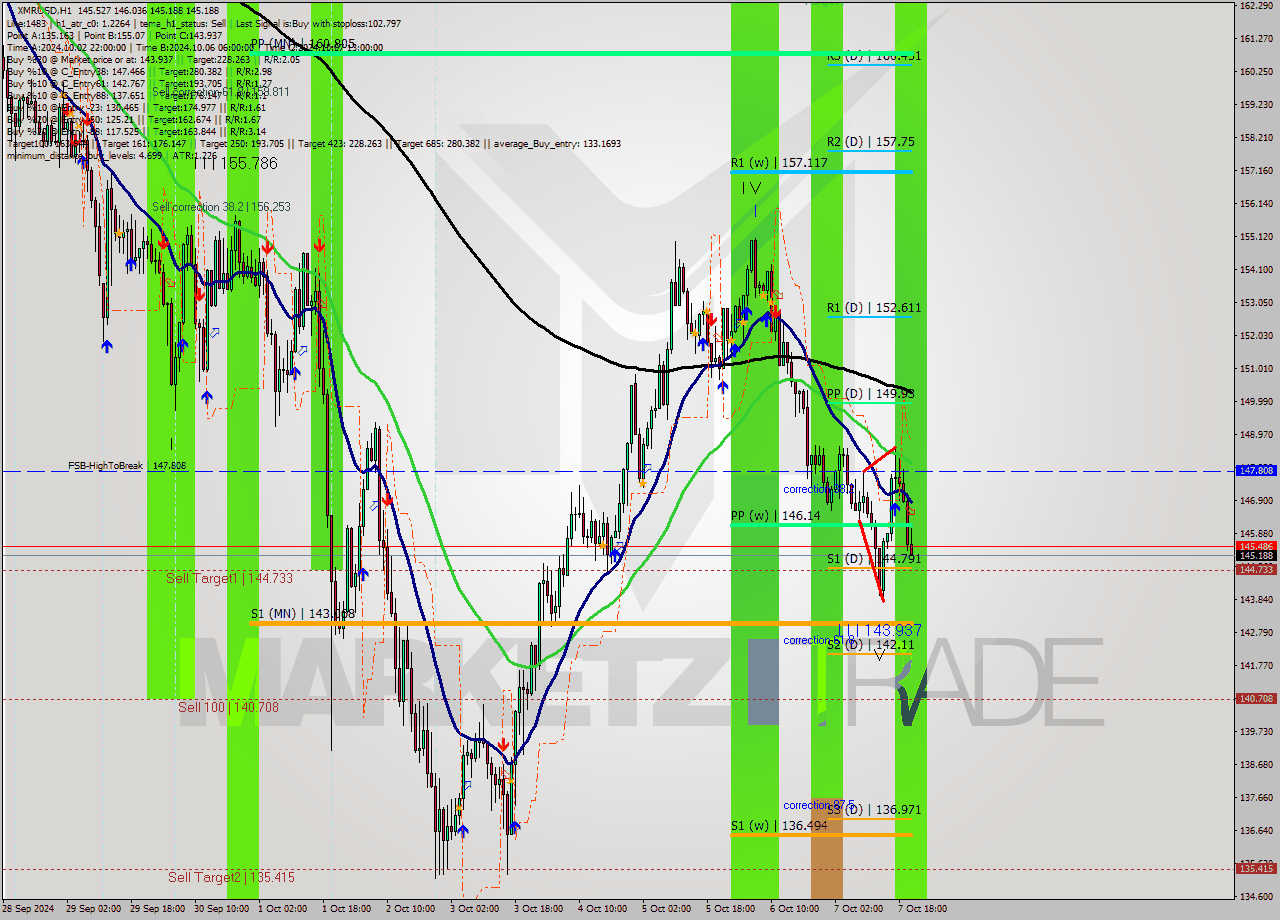Viewport: 1280px width, 920px height.
Task: Select the 'Sell 100 | 140.708' label
Action: coord(228,707)
